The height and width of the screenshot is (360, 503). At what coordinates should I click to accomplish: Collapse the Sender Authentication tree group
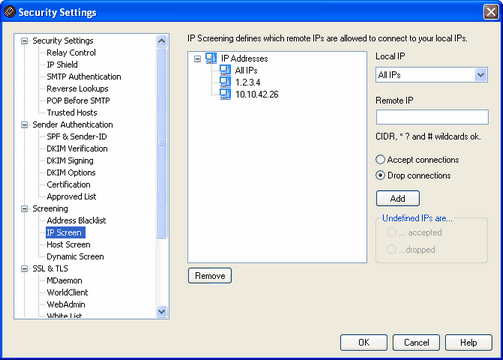tap(24, 125)
